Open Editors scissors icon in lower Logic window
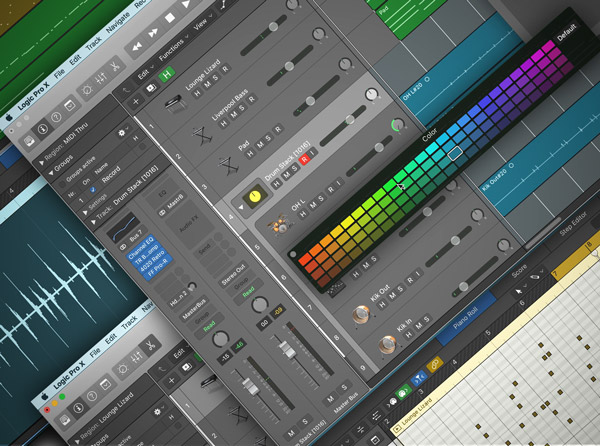The height and width of the screenshot is (446, 600). pos(151,345)
